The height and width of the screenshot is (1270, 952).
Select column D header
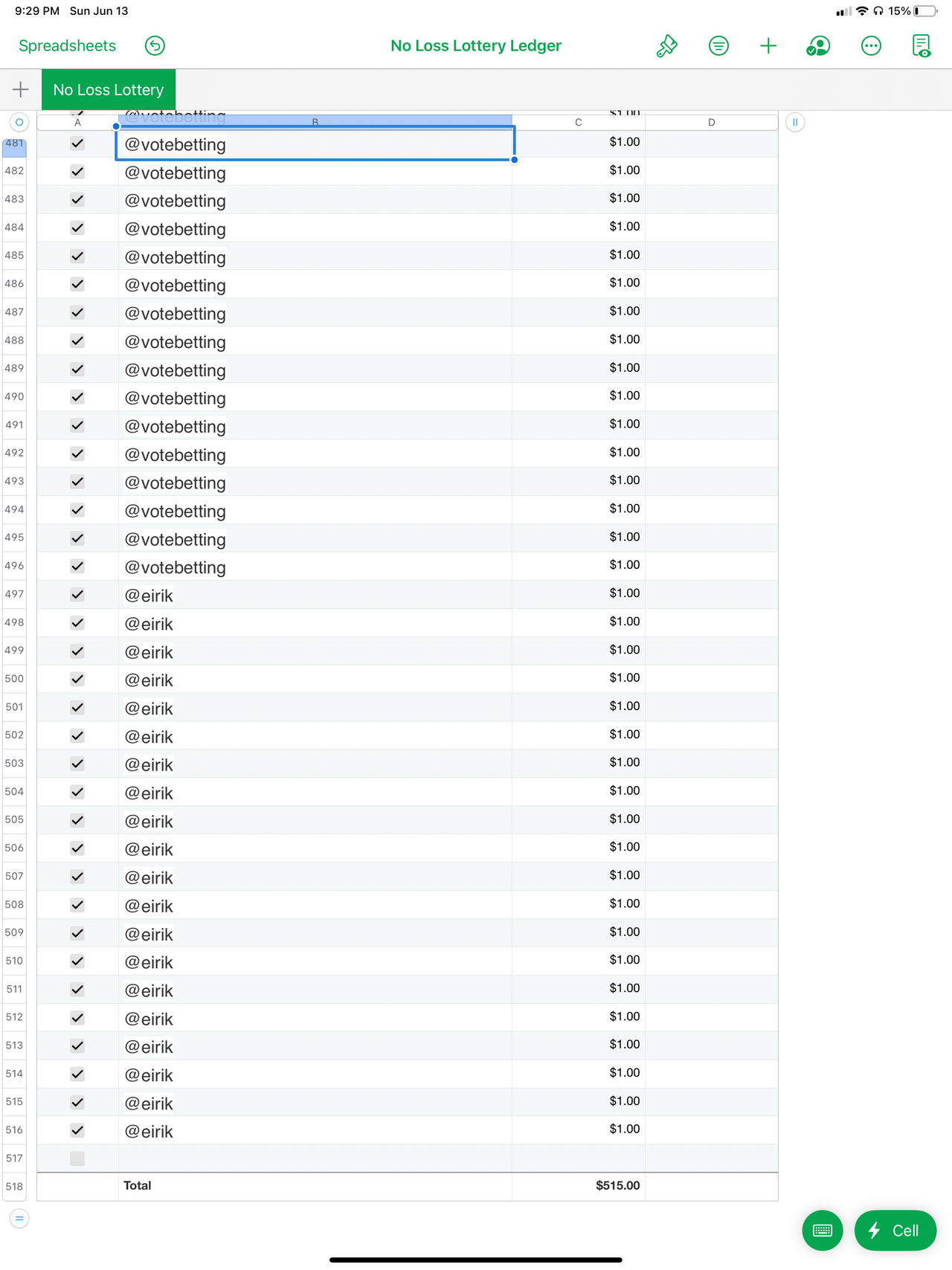[x=712, y=122]
